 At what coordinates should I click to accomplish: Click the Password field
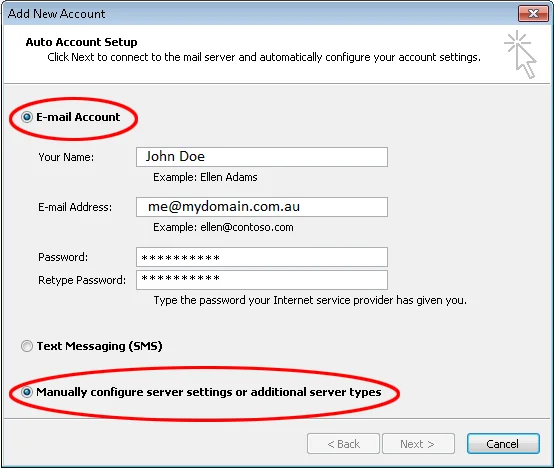pos(262,257)
